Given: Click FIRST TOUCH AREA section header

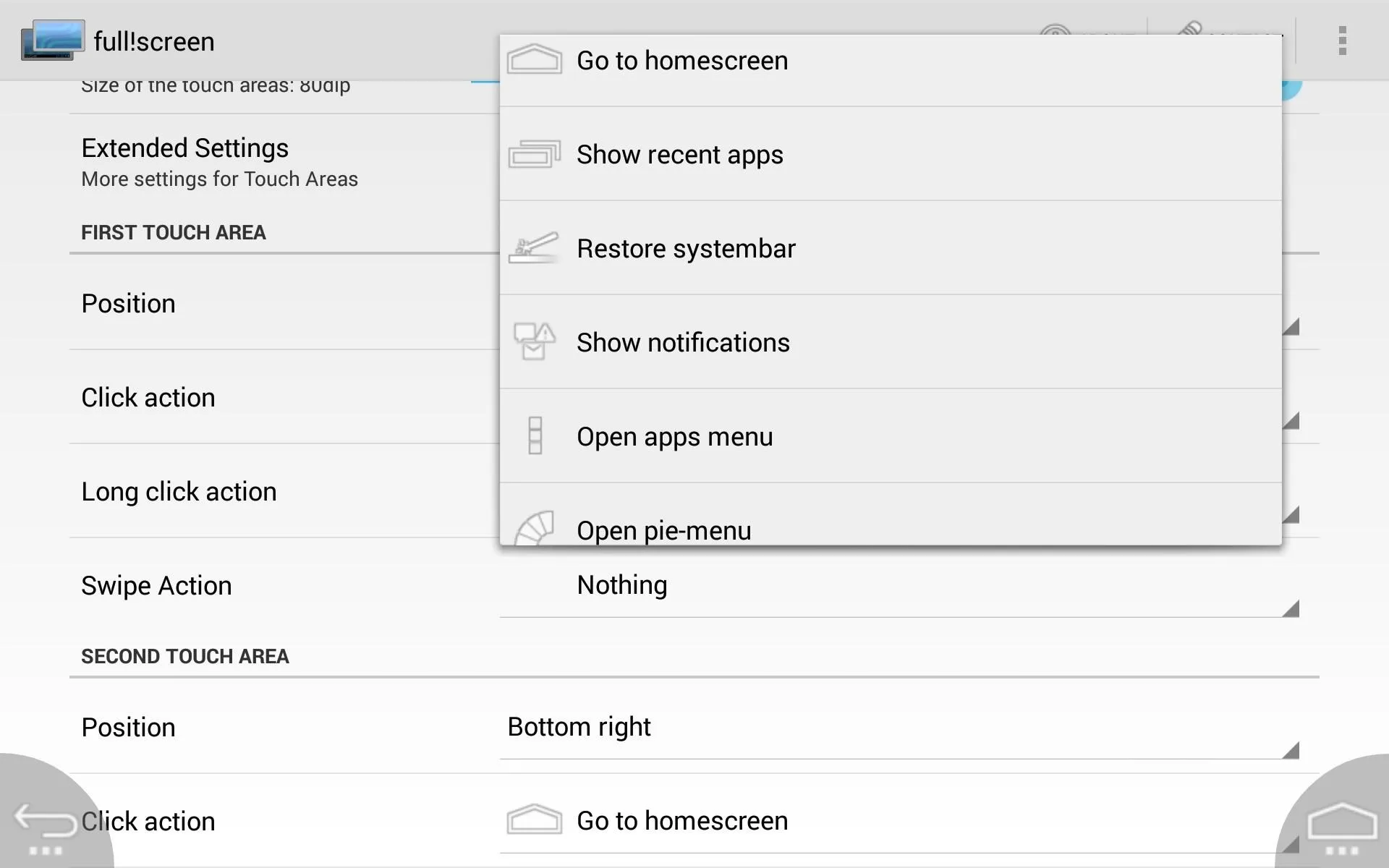Looking at the screenshot, I should click(174, 232).
